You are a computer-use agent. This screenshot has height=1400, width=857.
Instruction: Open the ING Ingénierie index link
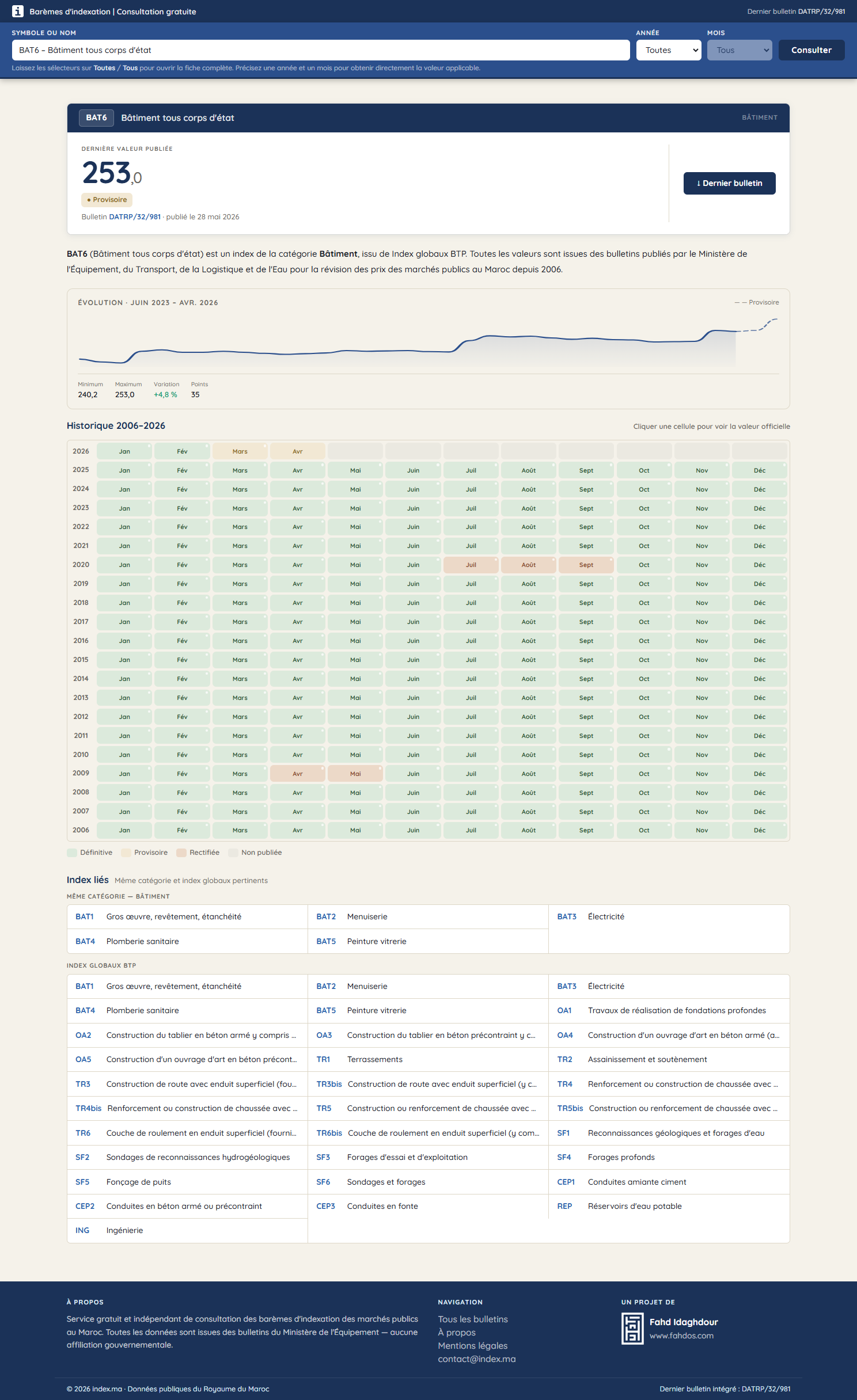[187, 1230]
